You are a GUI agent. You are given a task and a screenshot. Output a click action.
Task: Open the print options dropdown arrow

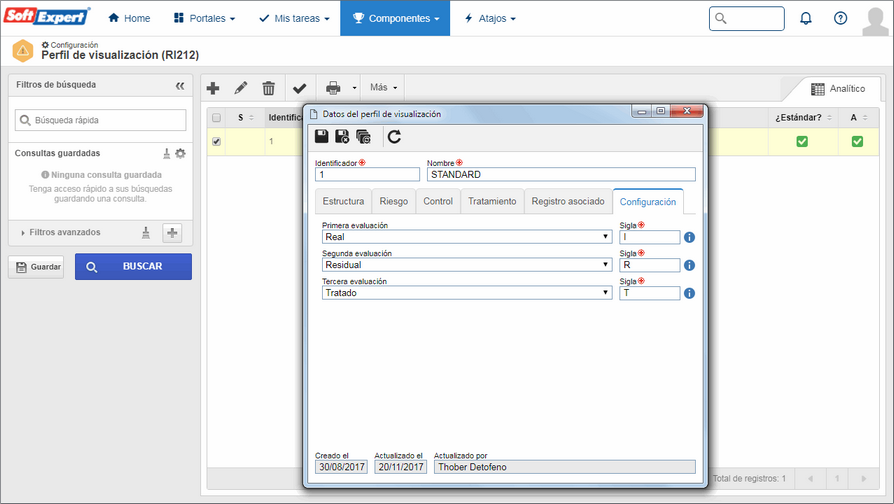coord(354,88)
